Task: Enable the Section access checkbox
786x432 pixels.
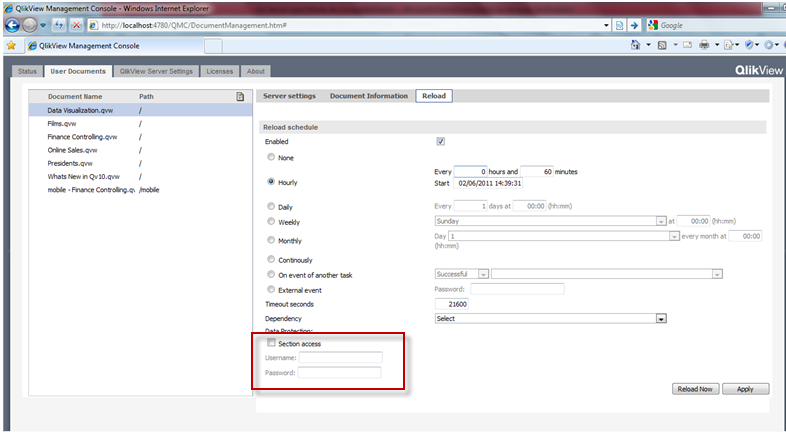Action: click(x=271, y=343)
